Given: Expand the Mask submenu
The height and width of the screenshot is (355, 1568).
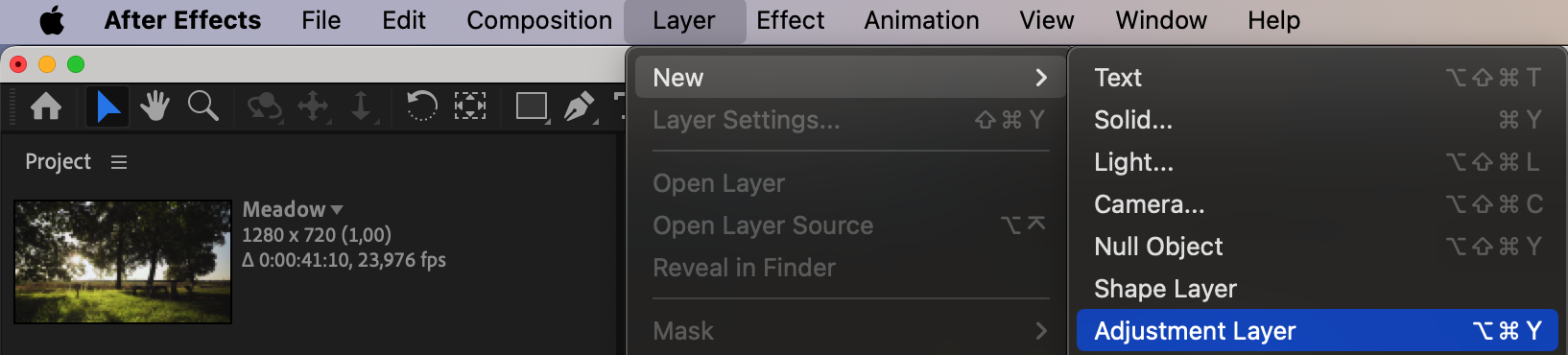Looking at the screenshot, I should tap(847, 331).
